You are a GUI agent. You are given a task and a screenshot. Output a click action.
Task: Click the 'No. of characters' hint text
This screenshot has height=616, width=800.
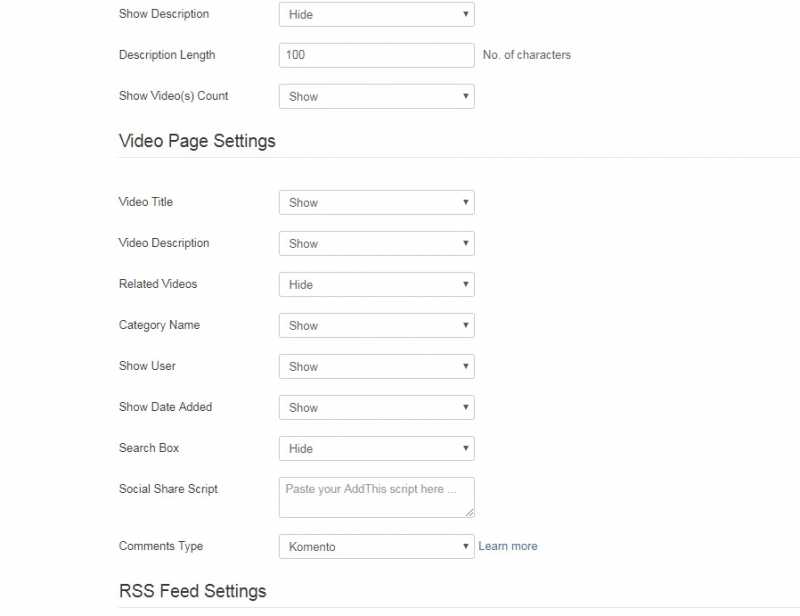(x=527, y=55)
